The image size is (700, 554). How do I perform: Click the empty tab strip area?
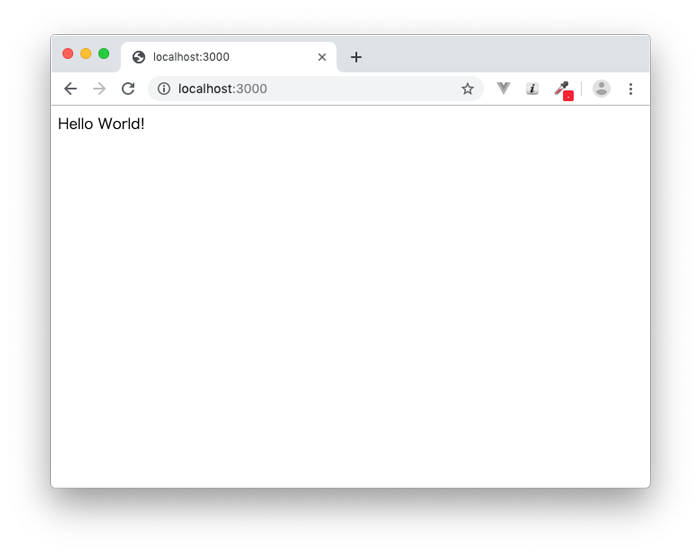click(504, 54)
